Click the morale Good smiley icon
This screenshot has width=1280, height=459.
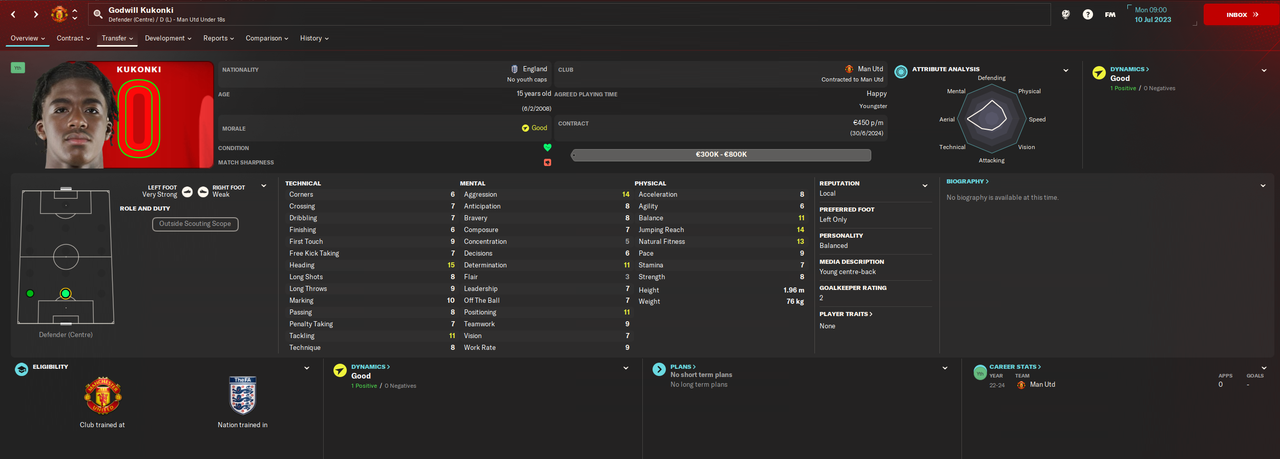pos(525,128)
